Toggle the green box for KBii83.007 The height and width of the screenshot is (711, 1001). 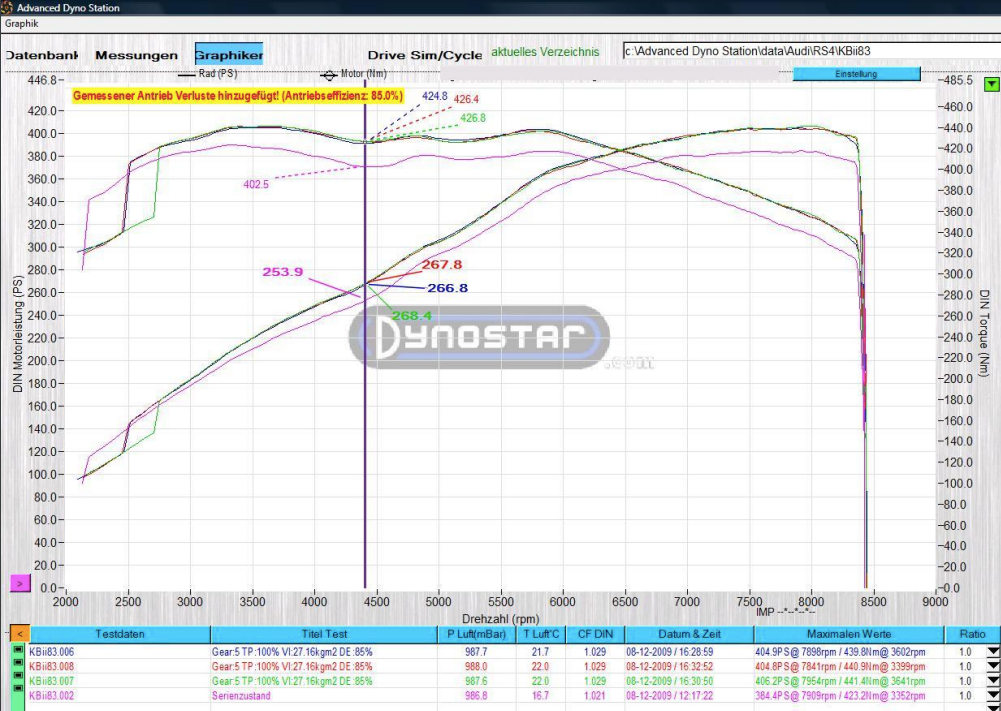coord(17,680)
